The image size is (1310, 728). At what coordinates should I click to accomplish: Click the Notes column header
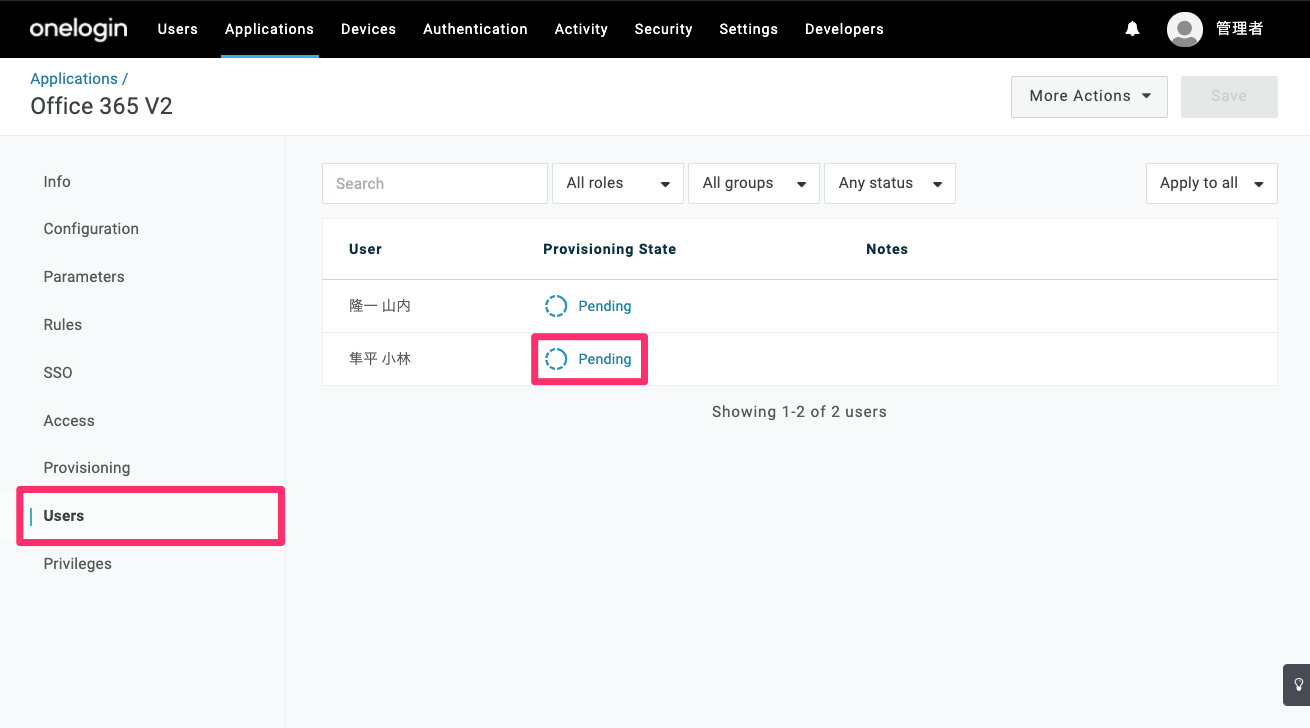(x=887, y=249)
